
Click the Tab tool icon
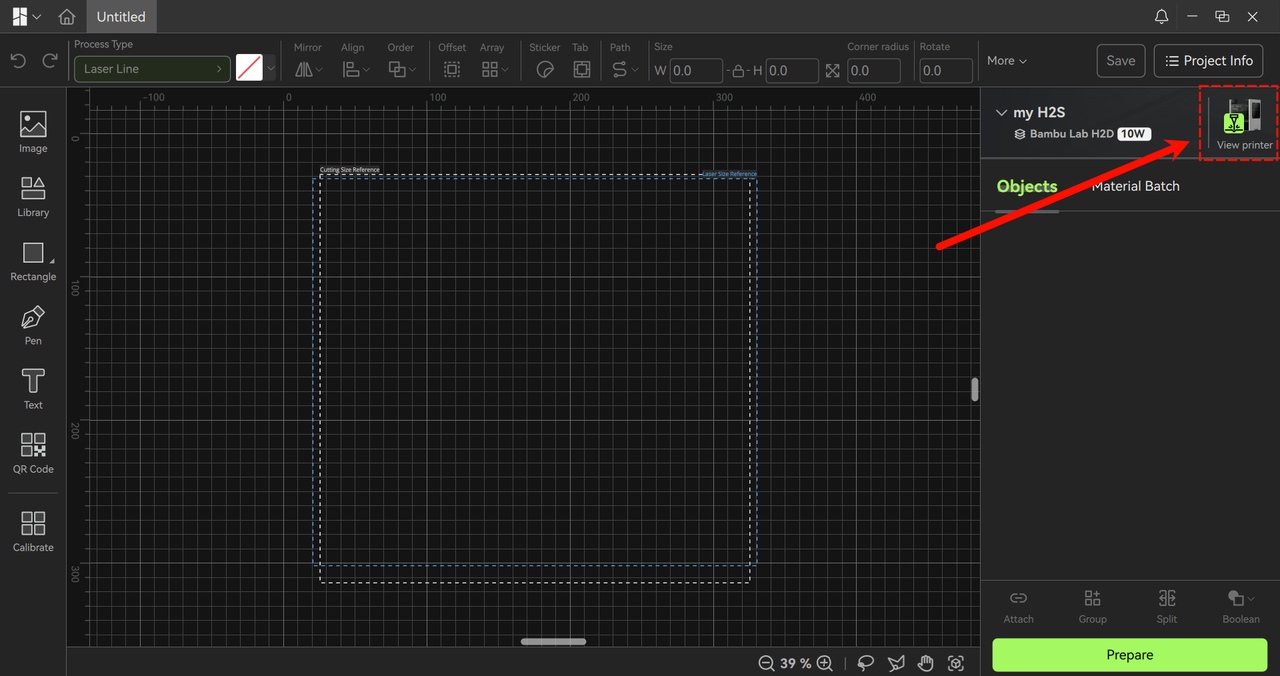coord(581,69)
